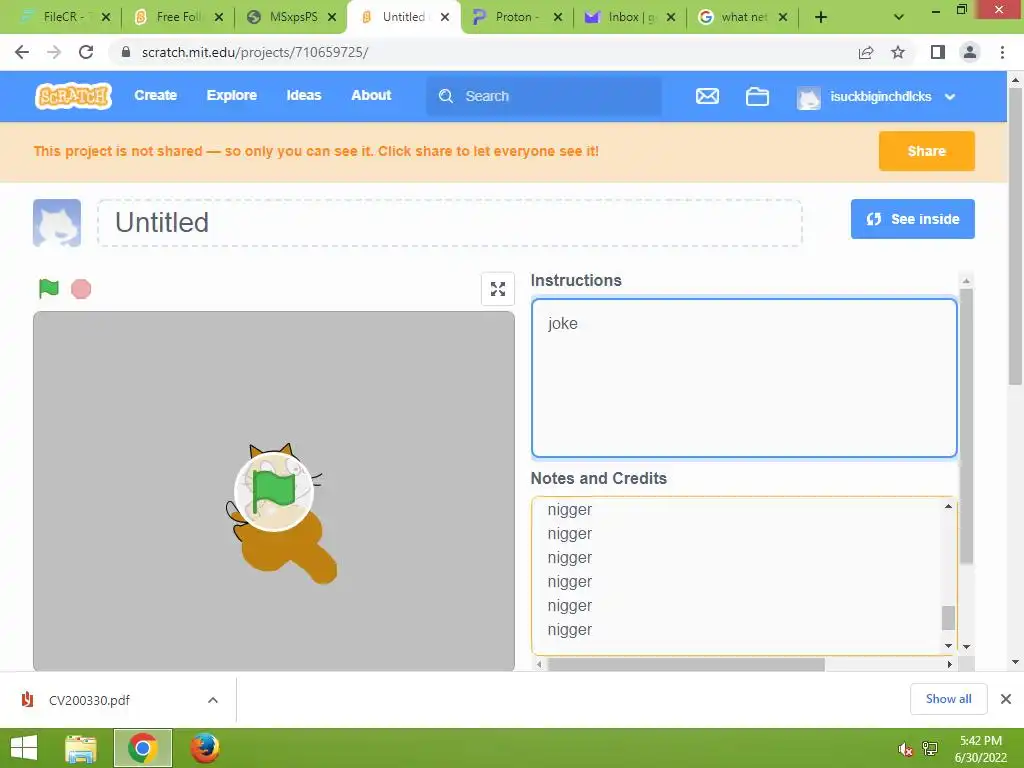Dismiss the downloads bar
1024x768 pixels.
click(1006, 699)
